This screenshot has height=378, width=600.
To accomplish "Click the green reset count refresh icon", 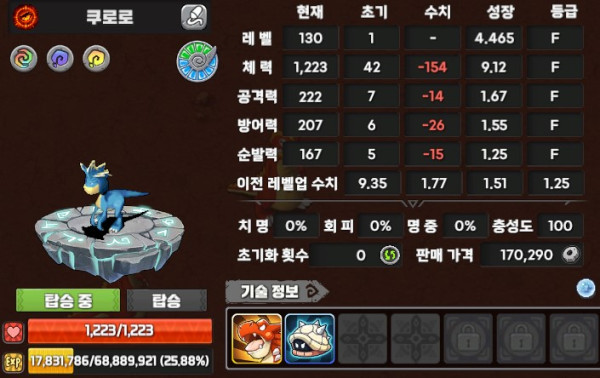I will (x=390, y=255).
